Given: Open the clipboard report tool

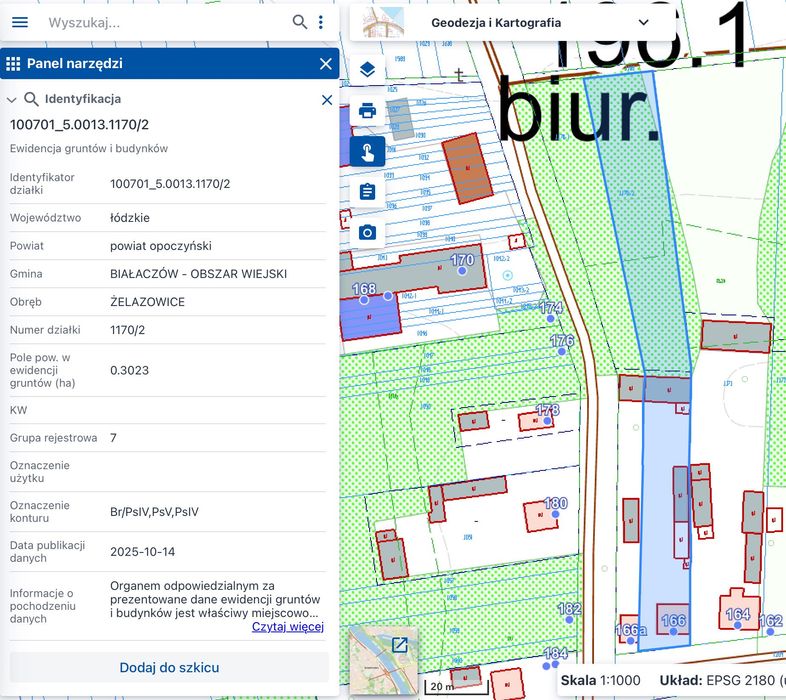Looking at the screenshot, I should coord(367,192).
